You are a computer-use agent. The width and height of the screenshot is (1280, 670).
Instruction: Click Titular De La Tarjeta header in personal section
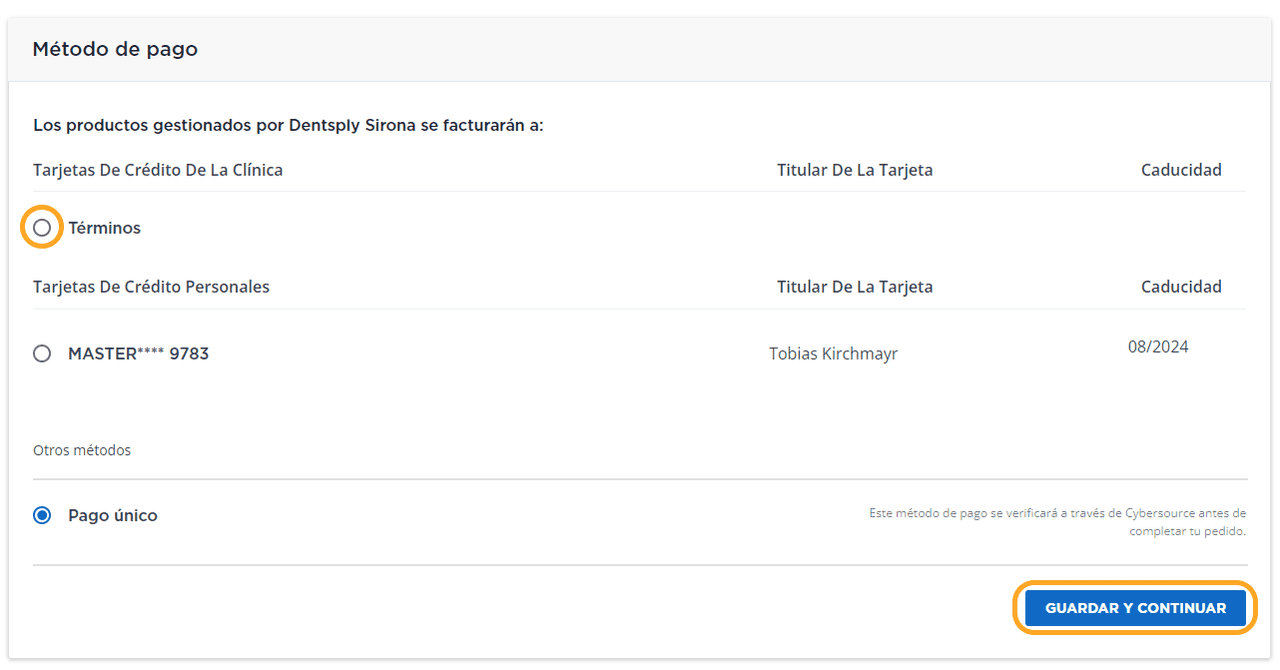pos(854,287)
